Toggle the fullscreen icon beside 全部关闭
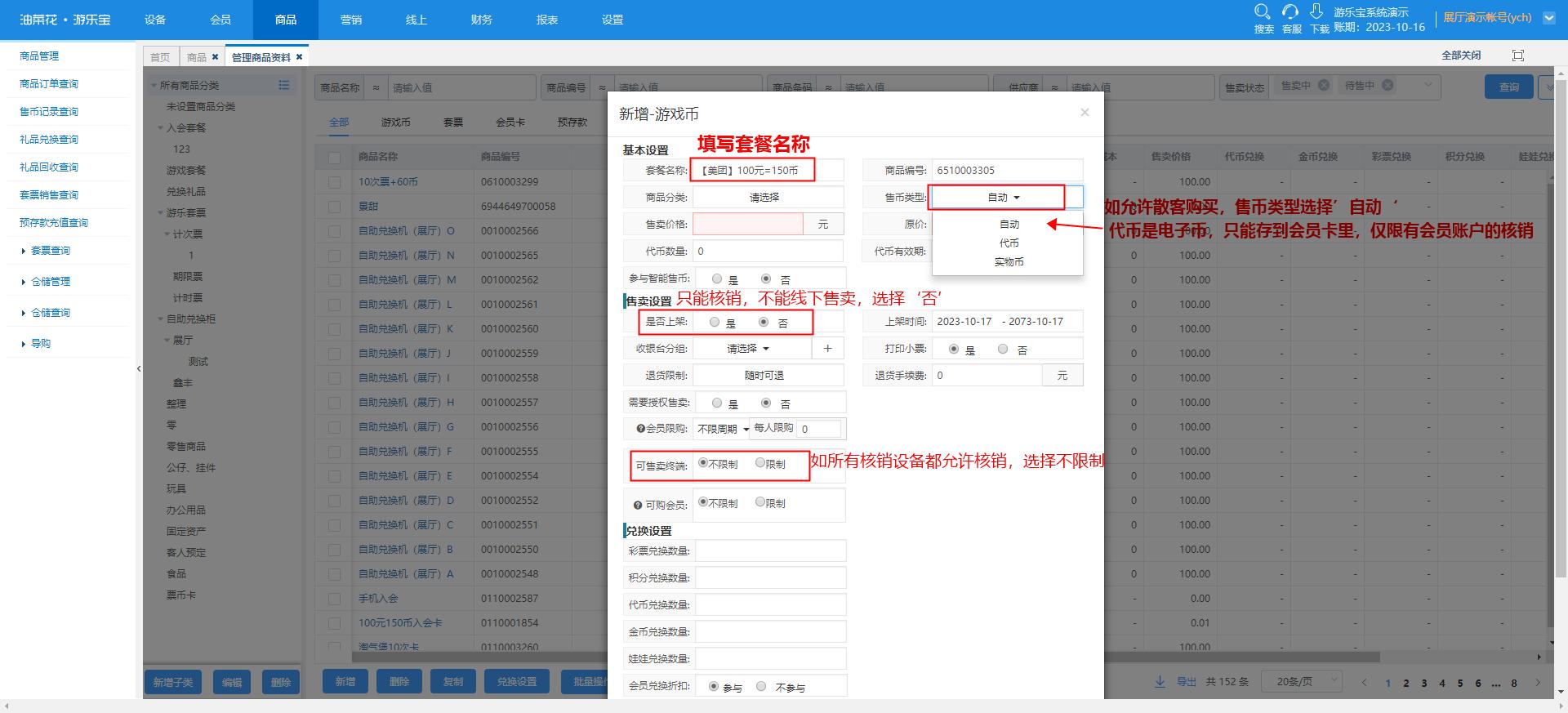This screenshot has width=1568, height=713. pos(1518,56)
